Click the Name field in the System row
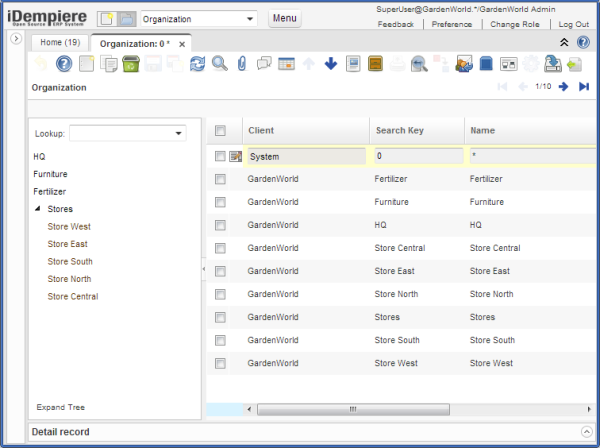Image resolution: width=600 pixels, height=448 pixels. pos(533,156)
